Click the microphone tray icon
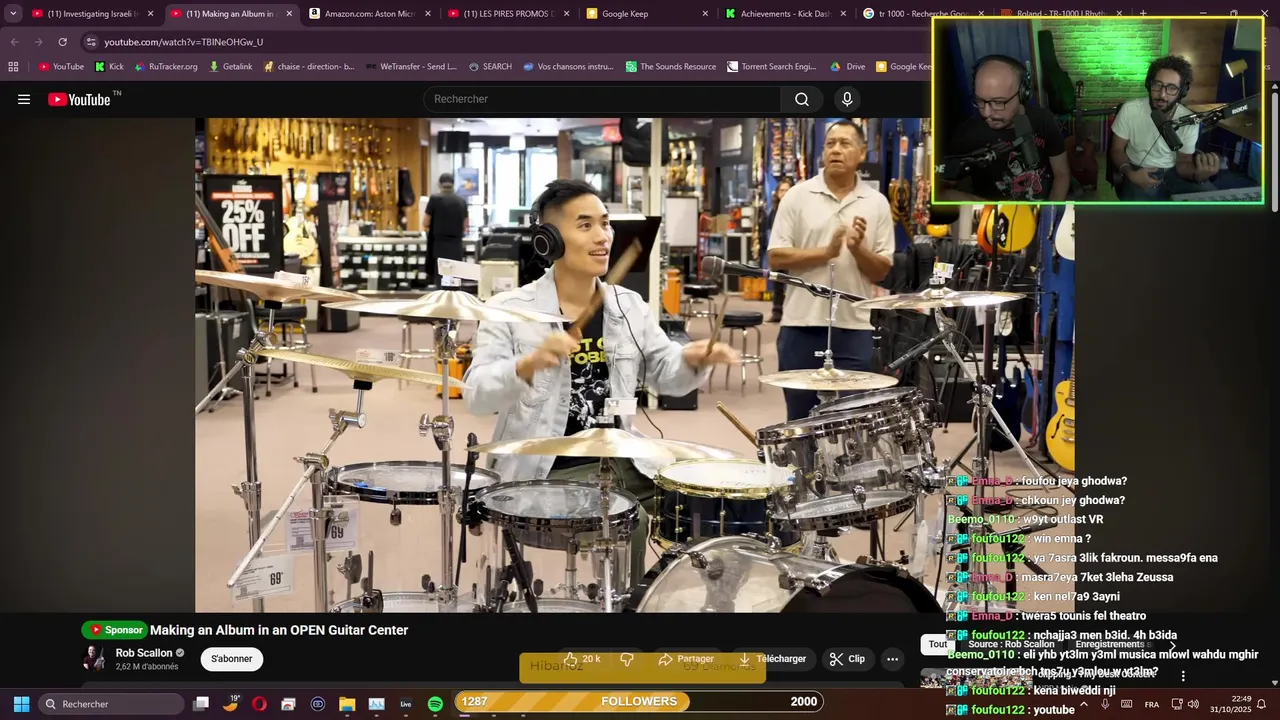 (x=1105, y=704)
